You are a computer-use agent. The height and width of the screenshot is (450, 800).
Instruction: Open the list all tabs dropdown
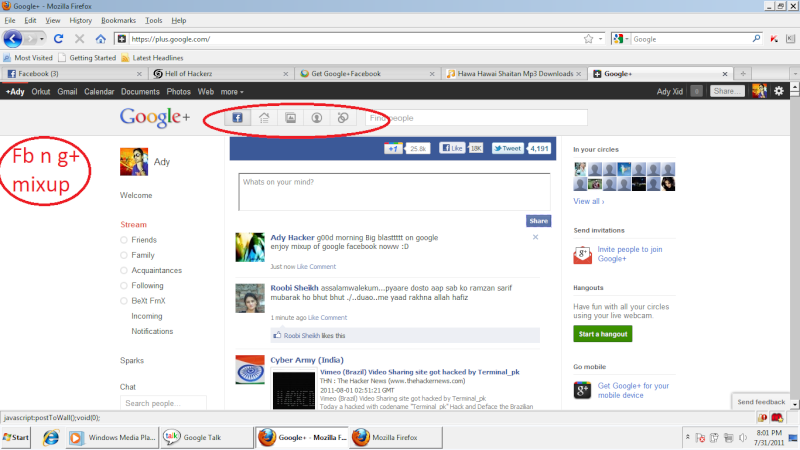point(795,73)
